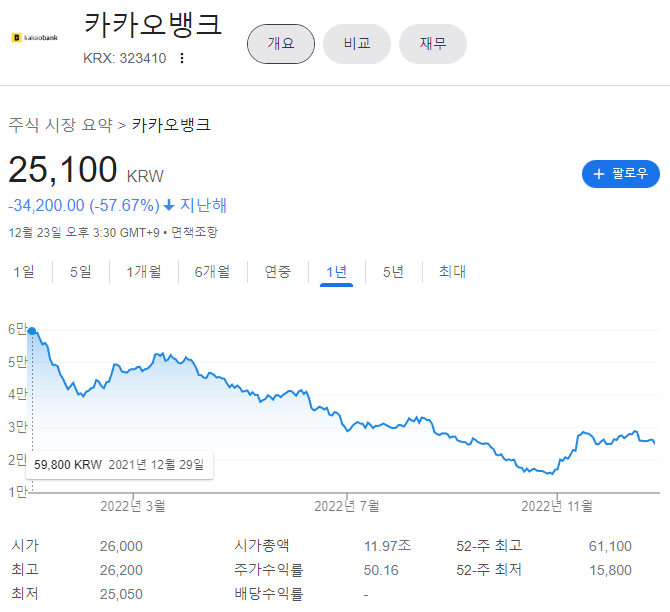Click the KRX: 323410 ticker text
This screenshot has width=670, height=612.
[x=124, y=58]
